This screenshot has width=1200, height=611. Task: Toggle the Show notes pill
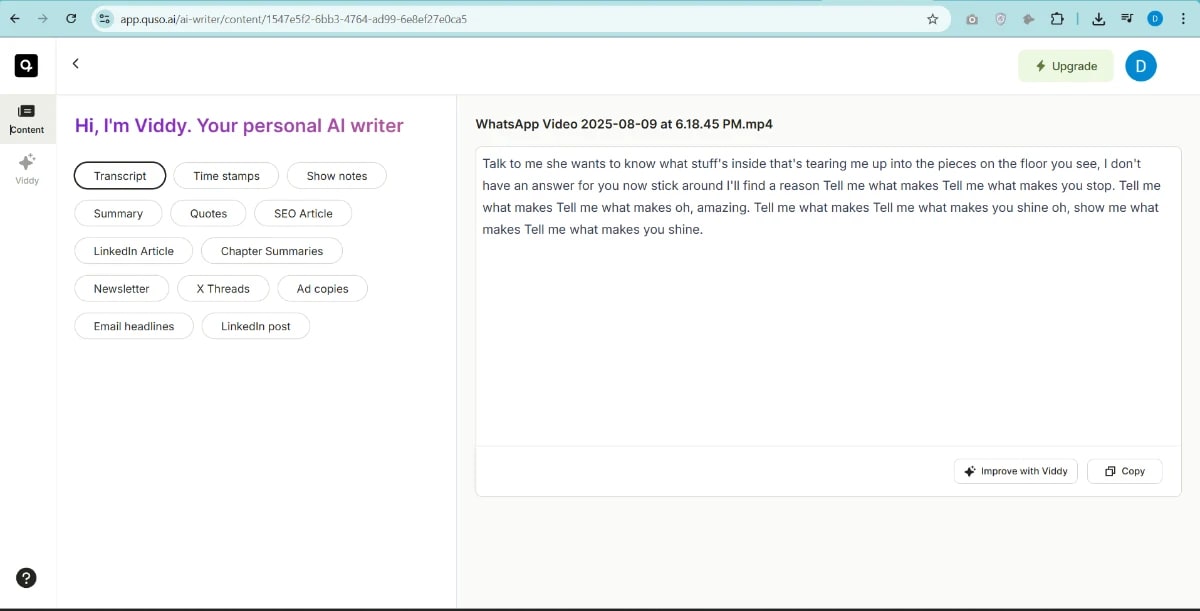click(336, 175)
